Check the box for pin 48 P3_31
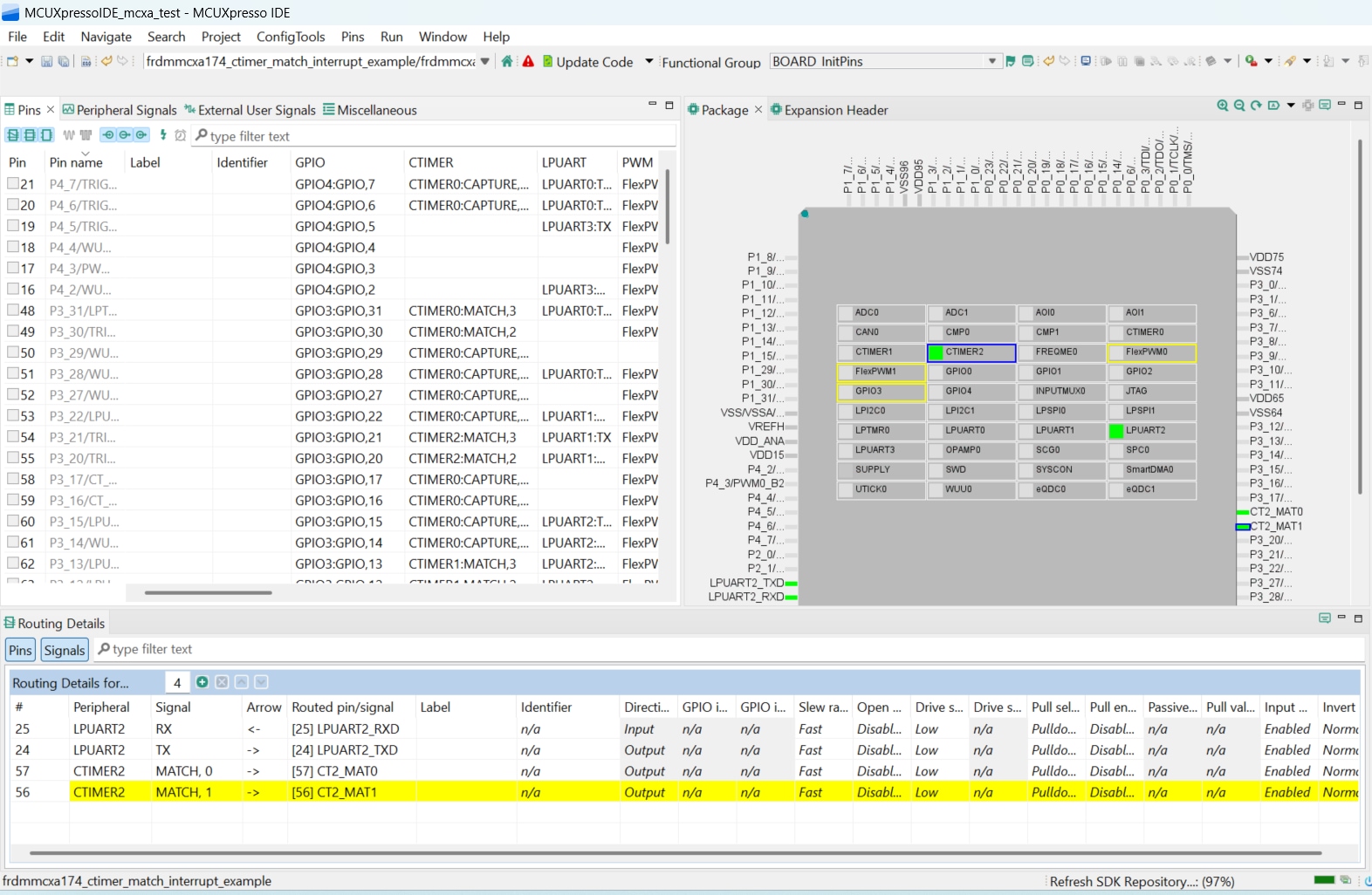Screen dimensions: 1372x895 [x=13, y=311]
